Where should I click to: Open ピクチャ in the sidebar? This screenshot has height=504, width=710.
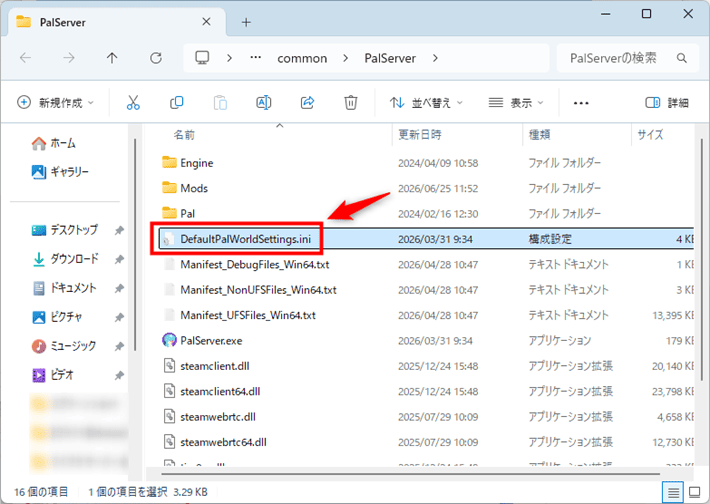click(57, 317)
